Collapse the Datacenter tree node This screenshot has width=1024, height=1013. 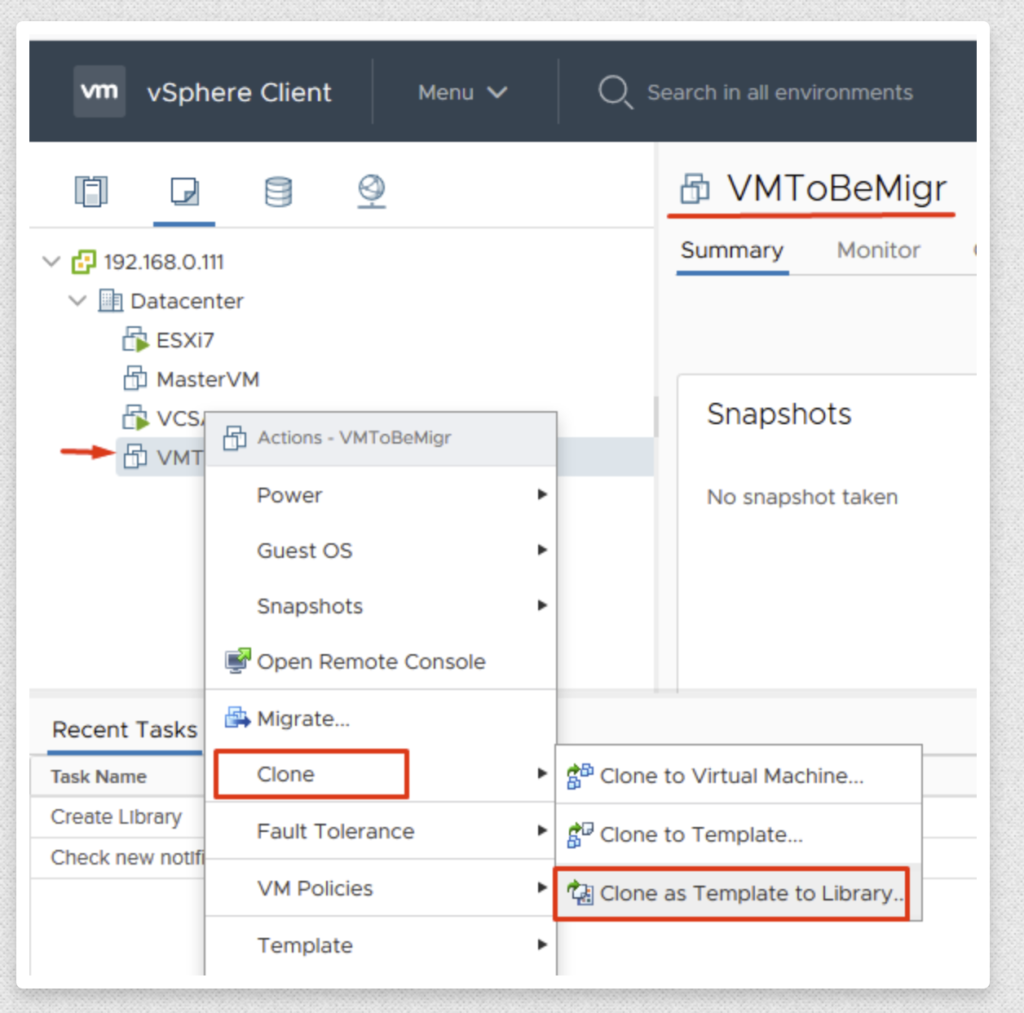coord(78,301)
